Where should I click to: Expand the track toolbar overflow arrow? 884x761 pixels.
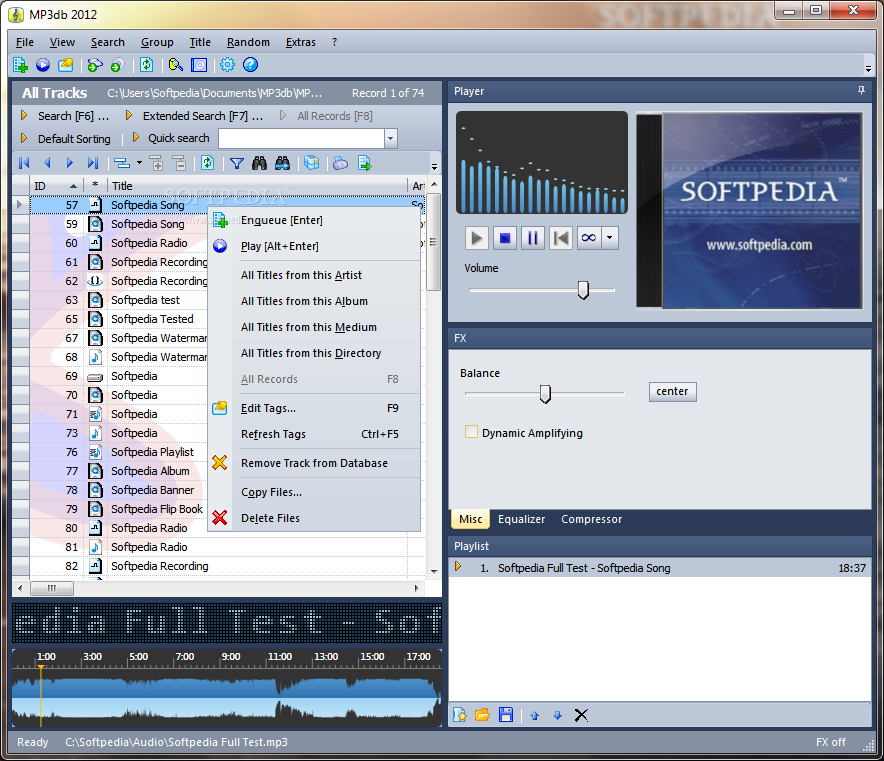coord(434,167)
